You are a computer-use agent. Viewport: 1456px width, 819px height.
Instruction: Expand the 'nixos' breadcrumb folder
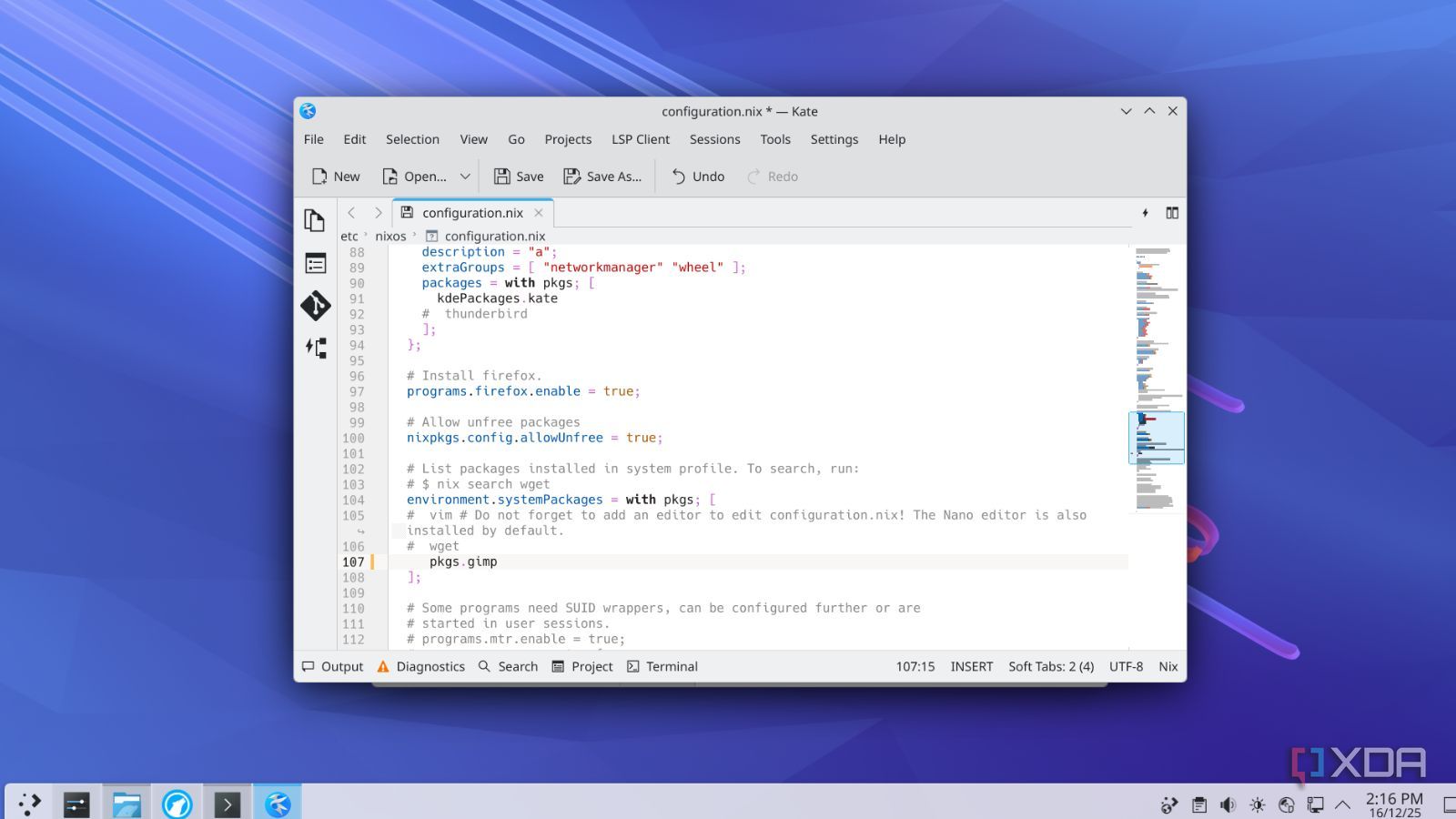pos(390,236)
